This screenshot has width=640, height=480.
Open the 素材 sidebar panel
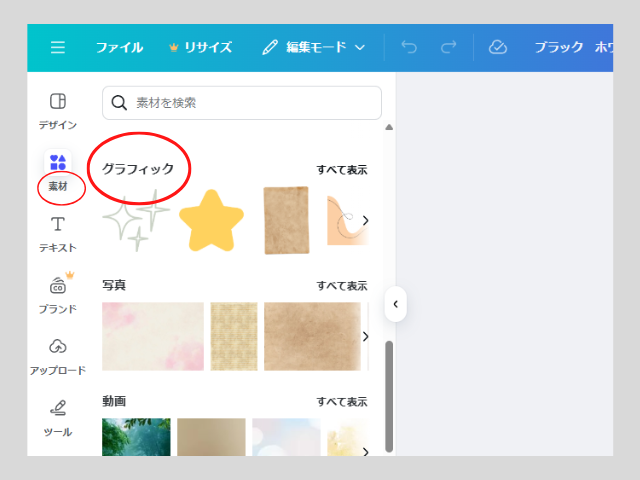pyautogui.click(x=58, y=172)
